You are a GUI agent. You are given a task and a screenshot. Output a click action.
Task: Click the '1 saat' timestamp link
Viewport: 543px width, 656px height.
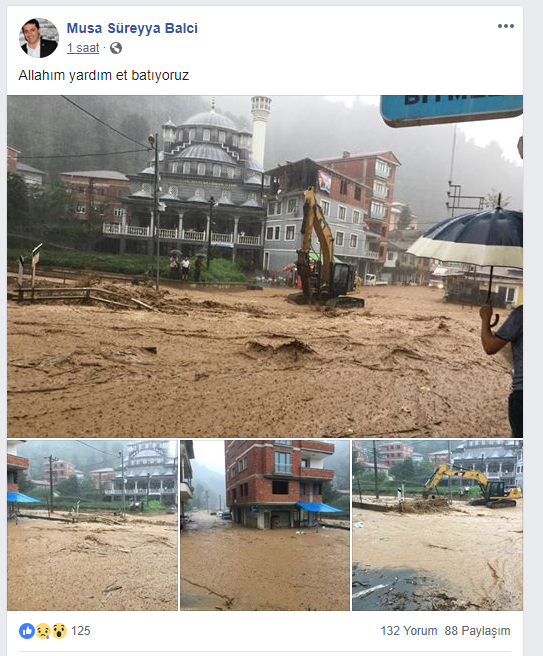83,48
